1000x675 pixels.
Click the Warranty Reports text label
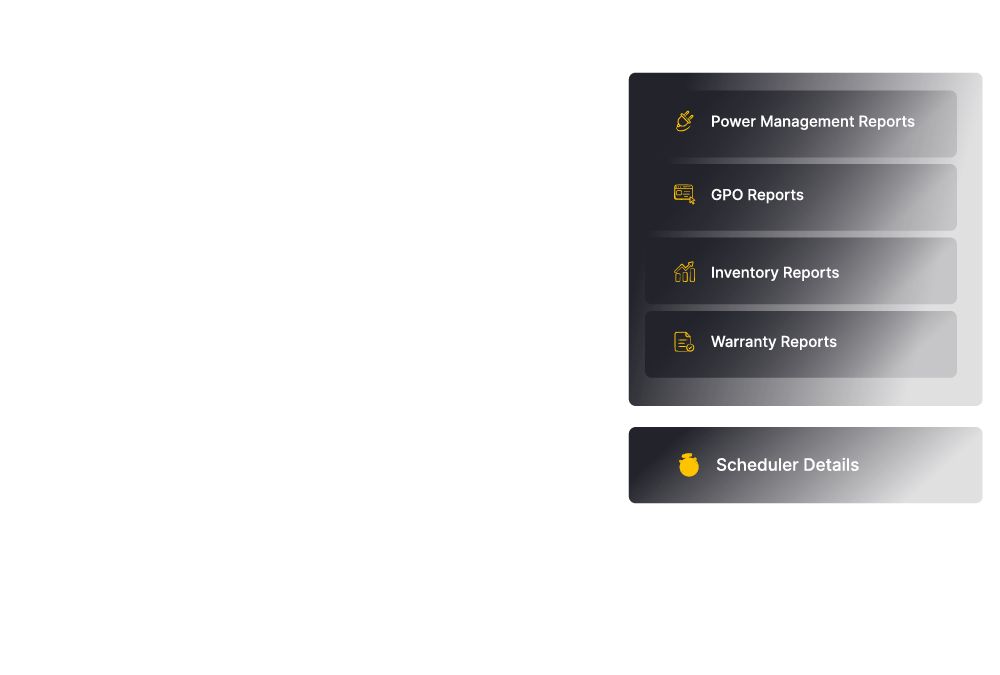tap(774, 342)
